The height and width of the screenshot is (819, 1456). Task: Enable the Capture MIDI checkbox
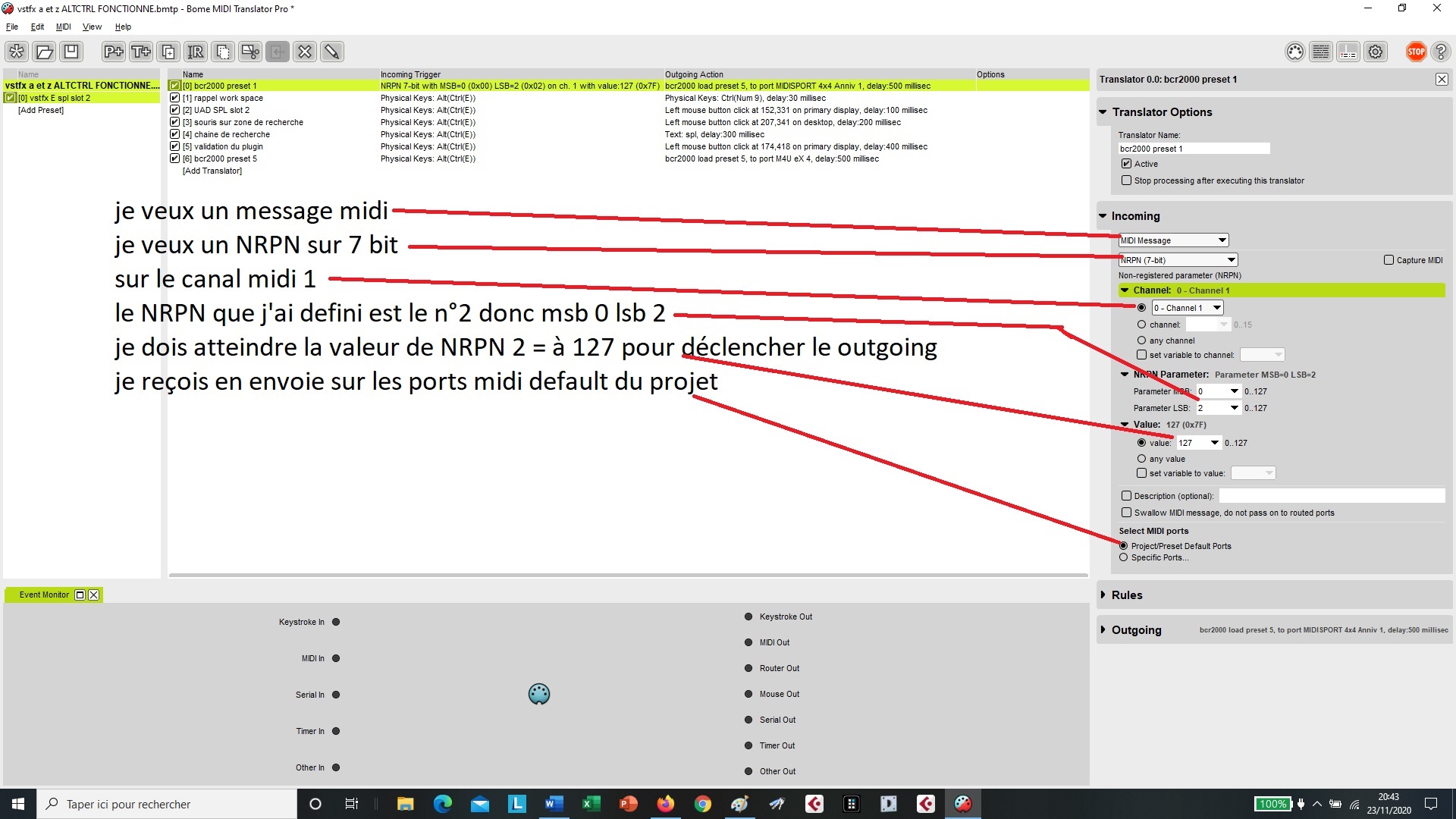click(x=1389, y=260)
